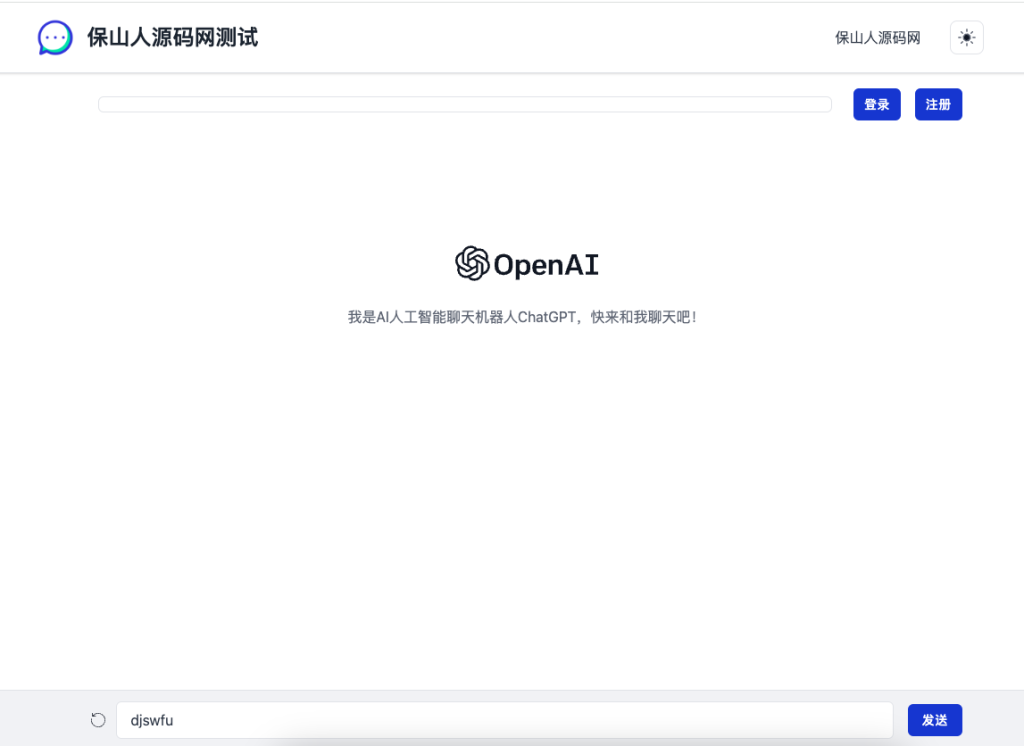The width and height of the screenshot is (1024, 746).
Task: Click the 注册 register button
Action: [938, 105]
